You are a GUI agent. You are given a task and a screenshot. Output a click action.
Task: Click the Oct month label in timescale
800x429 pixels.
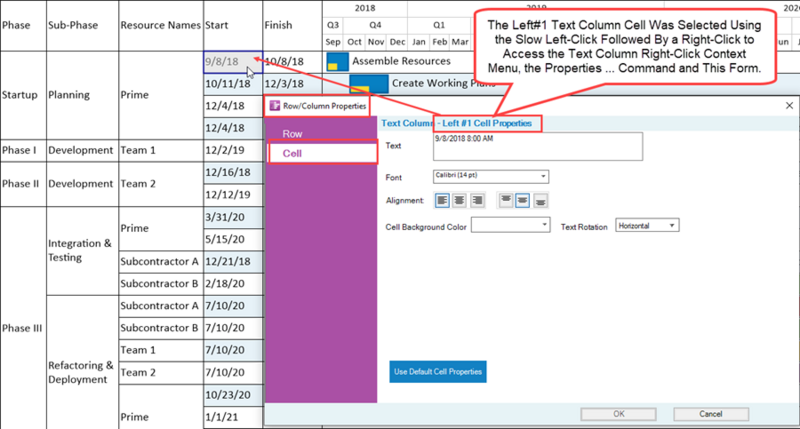pos(354,42)
